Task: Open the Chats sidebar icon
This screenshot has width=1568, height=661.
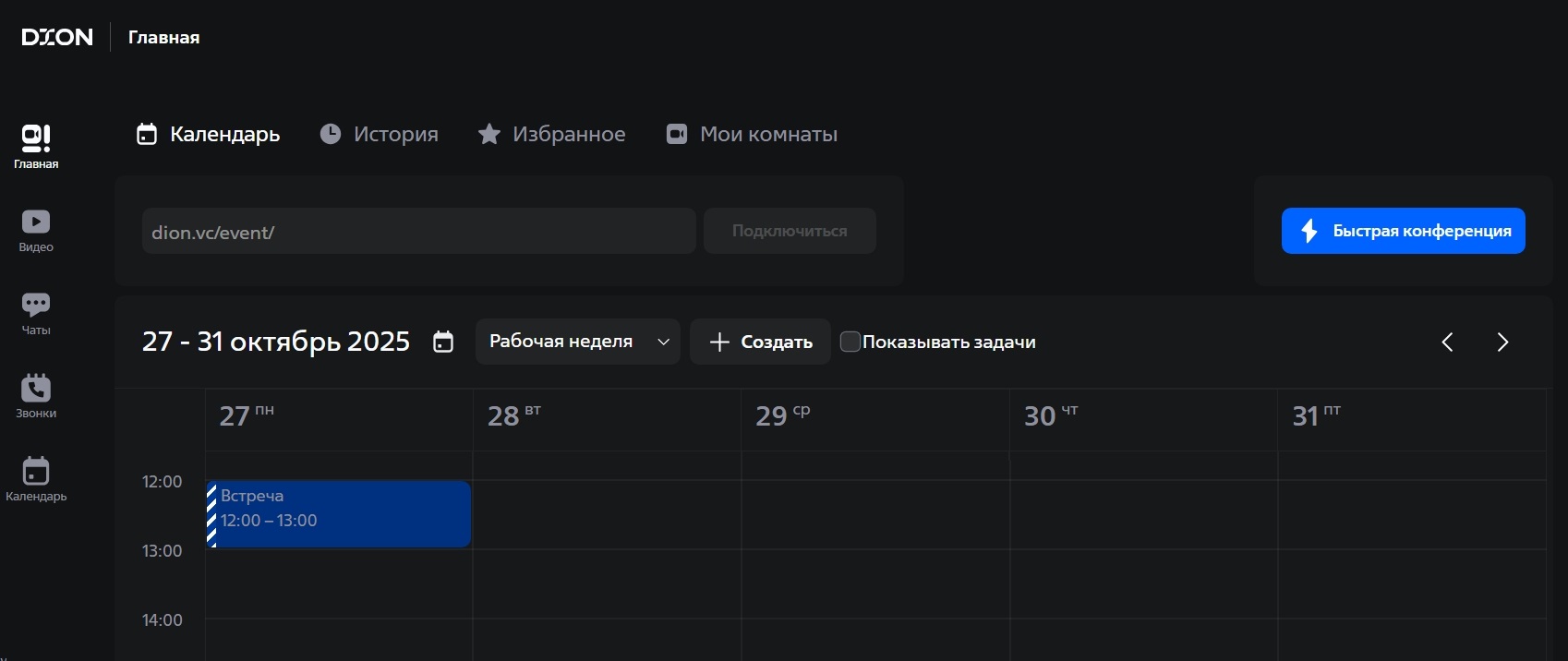Action: 36,313
